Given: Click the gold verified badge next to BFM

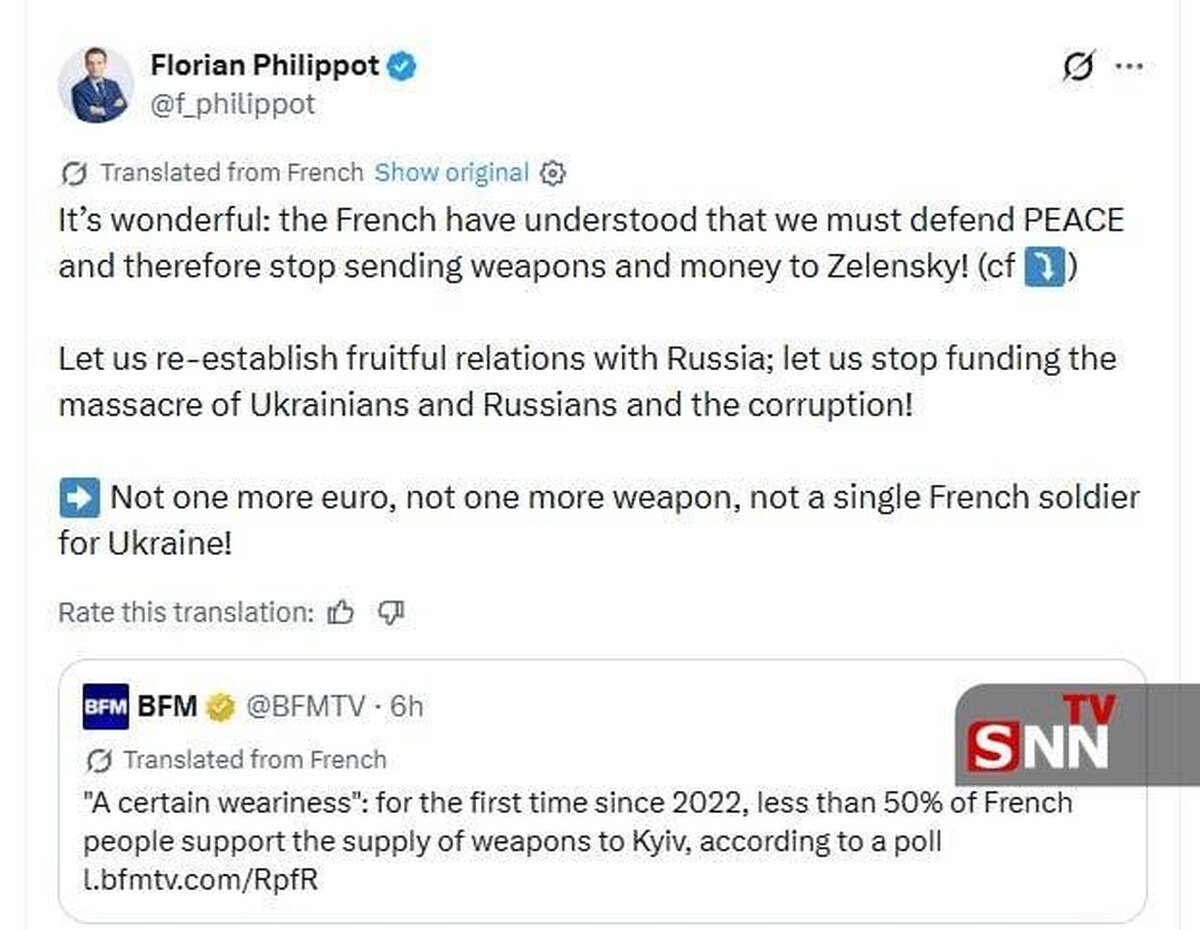Looking at the screenshot, I should [x=219, y=708].
